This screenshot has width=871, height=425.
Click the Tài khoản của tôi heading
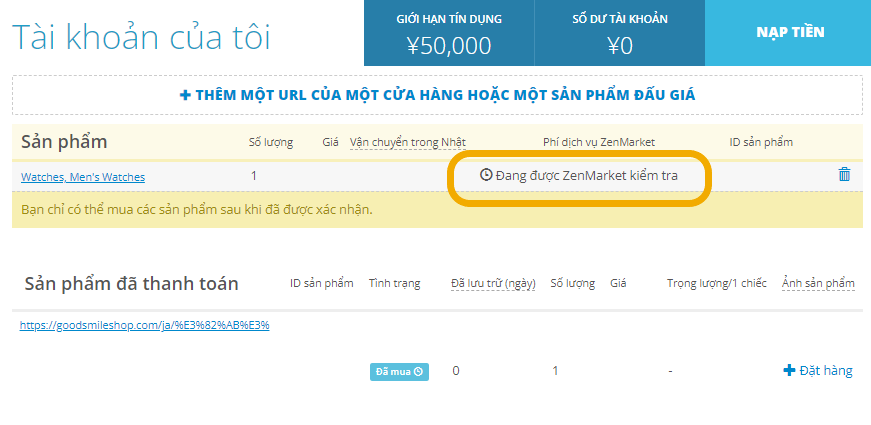tap(141, 38)
